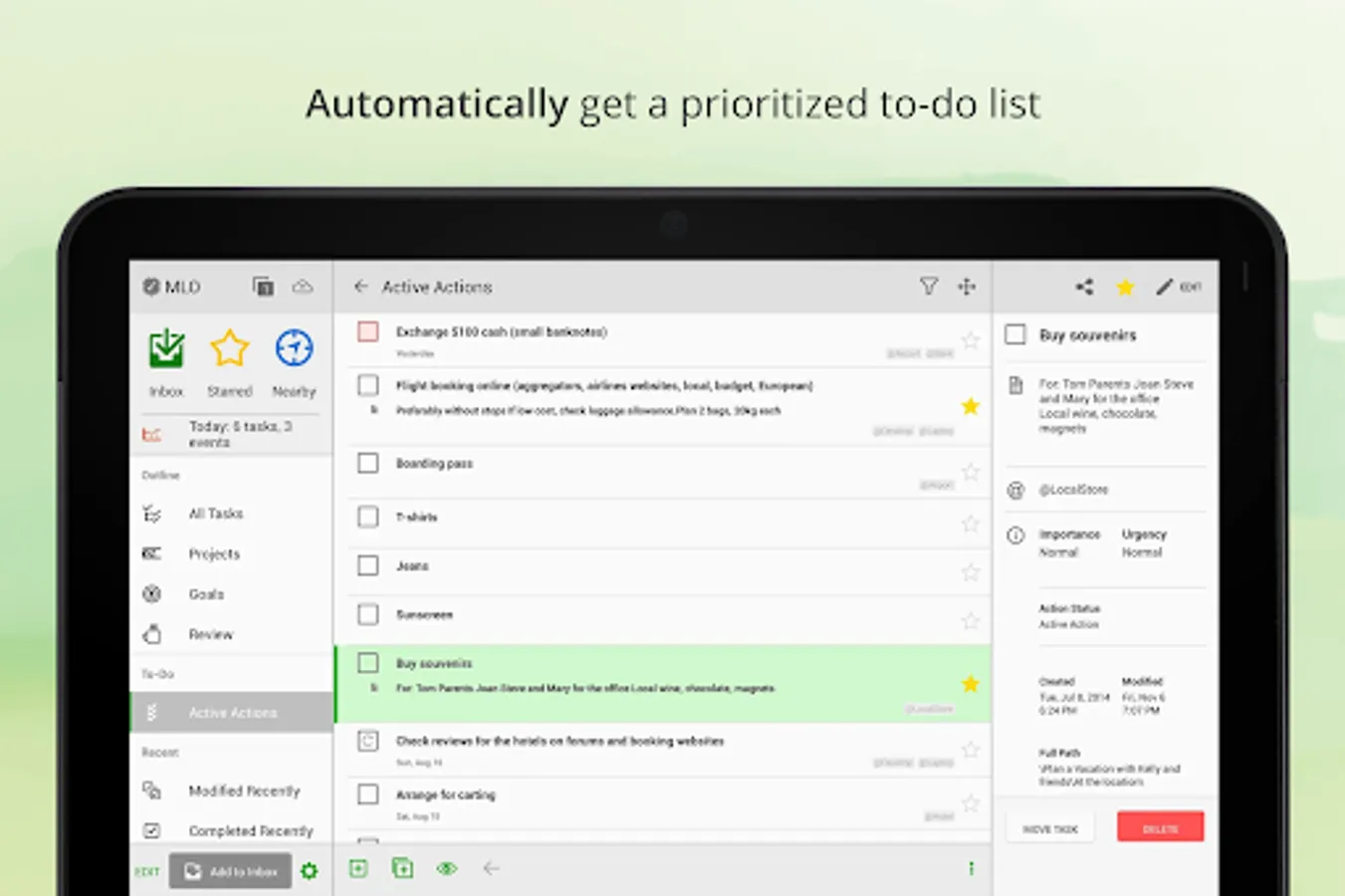
Task: Expand the note under Buy souvenirs in the list
Action: tap(374, 688)
